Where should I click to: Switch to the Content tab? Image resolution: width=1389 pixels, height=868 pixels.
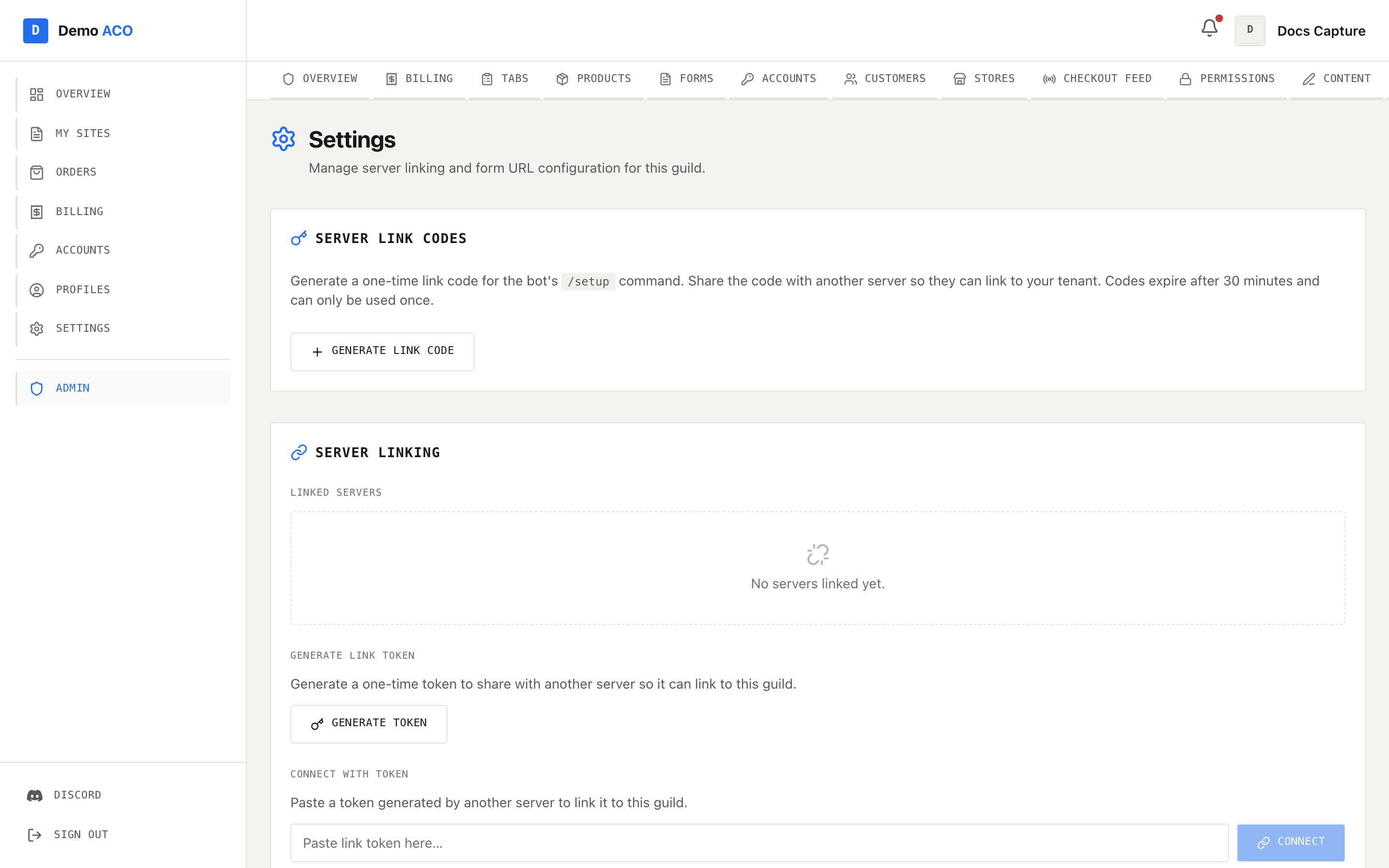pyautogui.click(x=1337, y=79)
